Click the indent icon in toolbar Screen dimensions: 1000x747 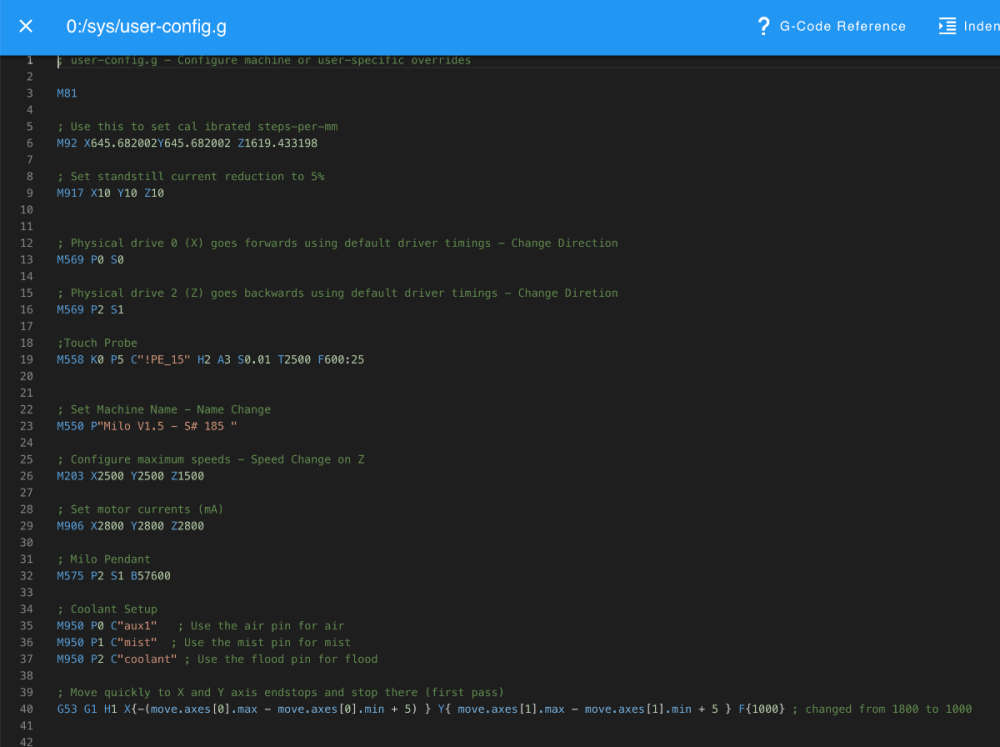(947, 26)
